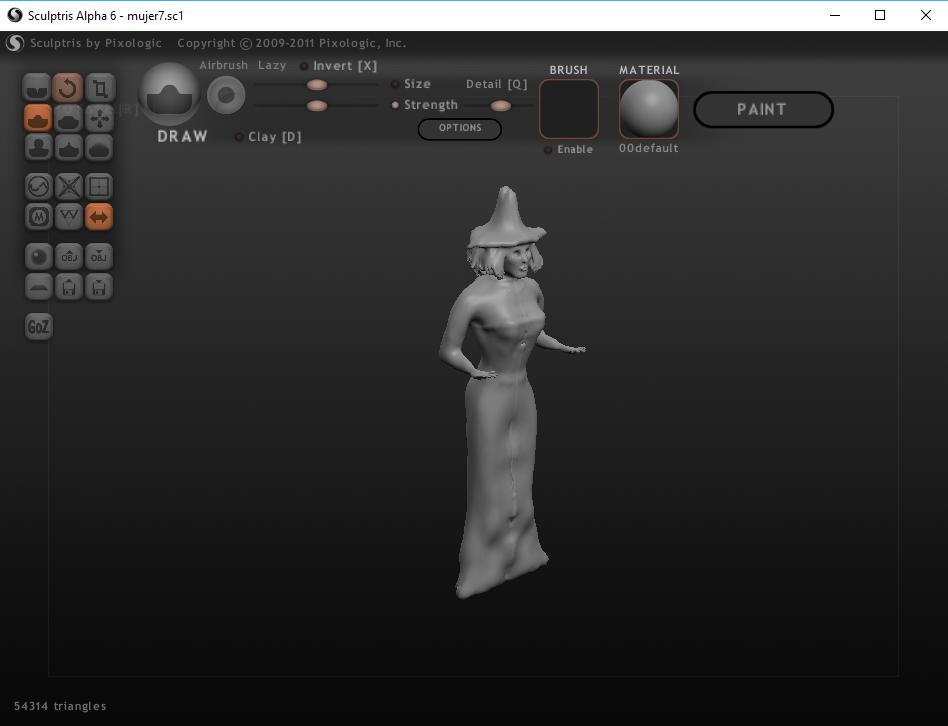Activate the Reduce brush tool

[x=39, y=187]
